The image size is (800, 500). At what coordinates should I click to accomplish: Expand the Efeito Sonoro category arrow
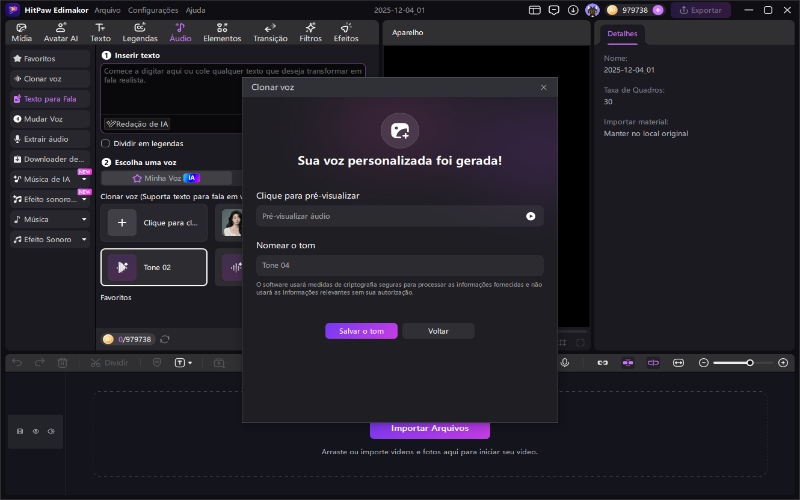tap(84, 239)
